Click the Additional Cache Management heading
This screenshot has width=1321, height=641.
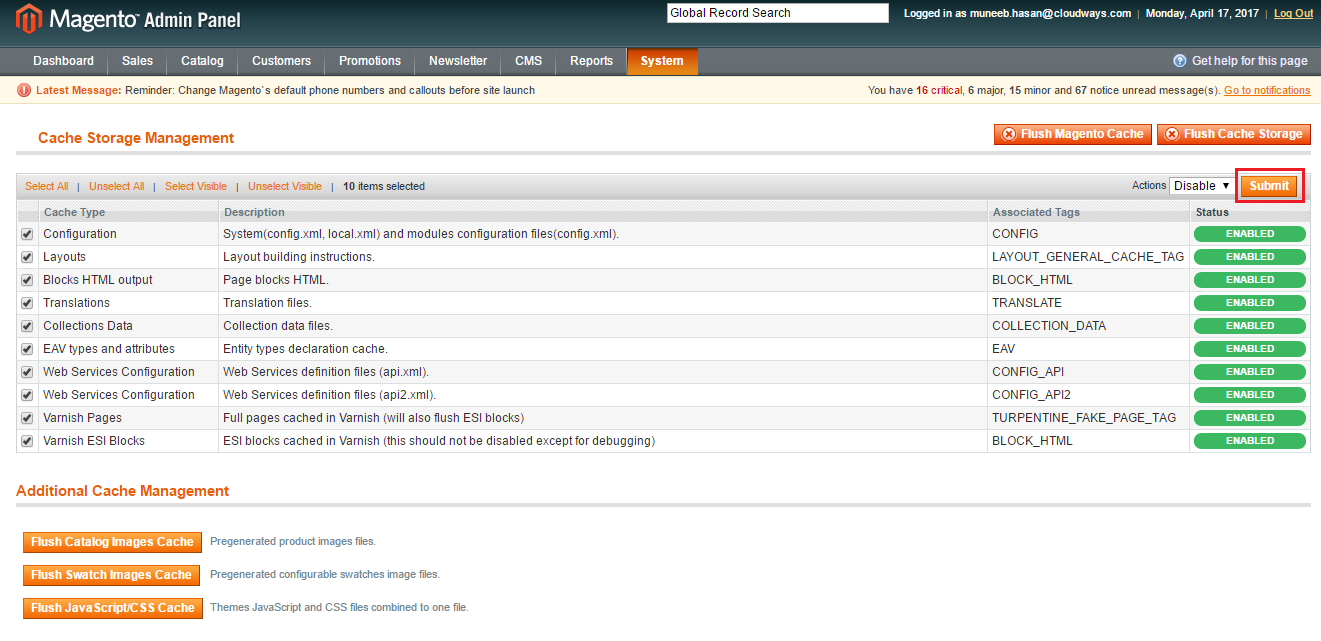click(x=123, y=491)
